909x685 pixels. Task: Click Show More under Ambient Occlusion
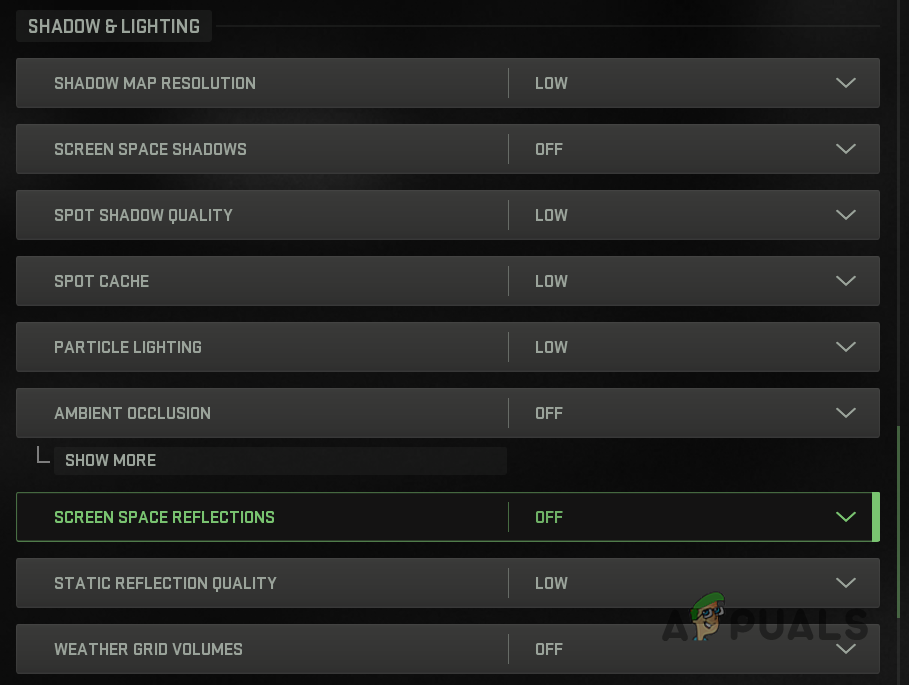110,460
